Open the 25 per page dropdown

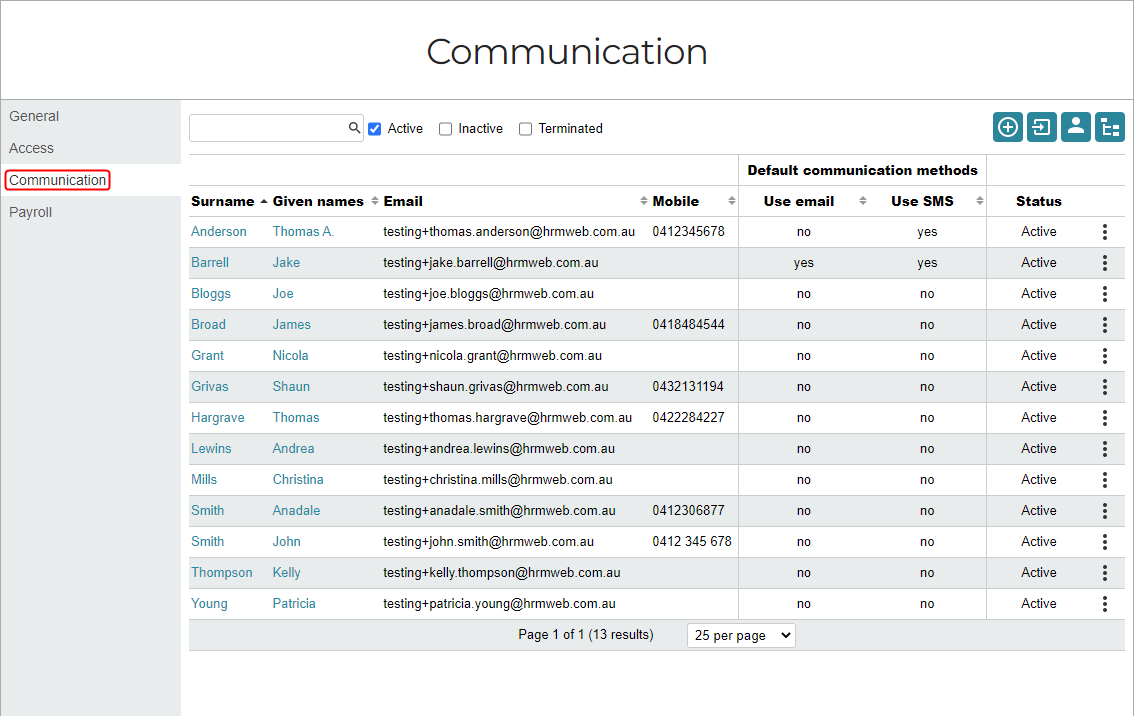pyautogui.click(x=741, y=635)
